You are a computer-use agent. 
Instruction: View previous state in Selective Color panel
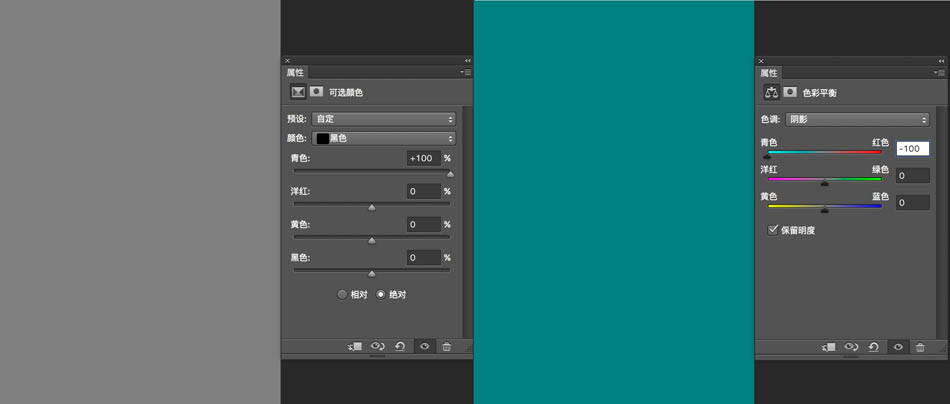click(x=377, y=346)
